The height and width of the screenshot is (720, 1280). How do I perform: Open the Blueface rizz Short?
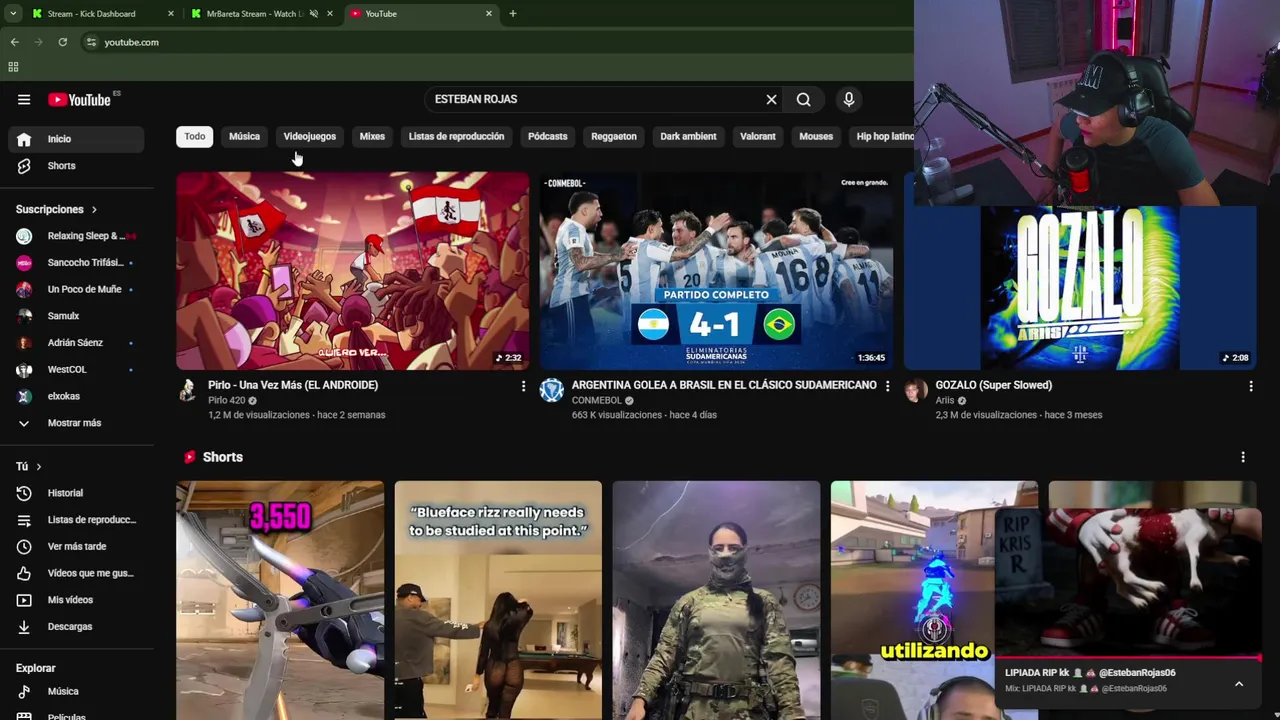click(498, 600)
